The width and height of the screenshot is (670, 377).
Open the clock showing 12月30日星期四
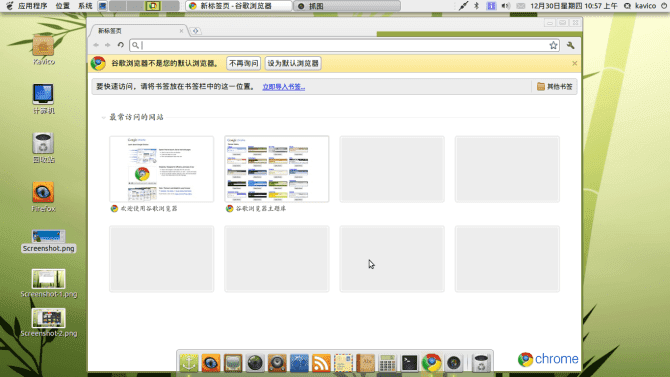pyautogui.click(x=574, y=6)
